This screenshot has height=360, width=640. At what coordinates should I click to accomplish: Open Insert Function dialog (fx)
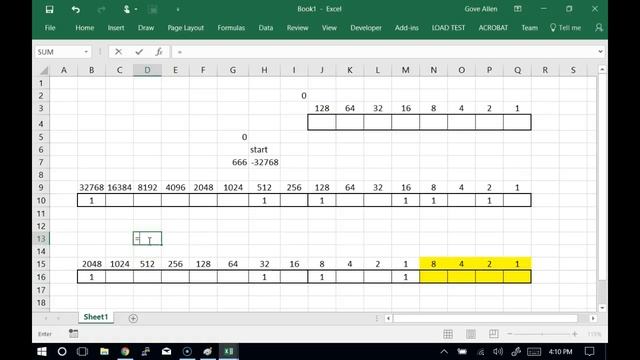(x=159, y=52)
